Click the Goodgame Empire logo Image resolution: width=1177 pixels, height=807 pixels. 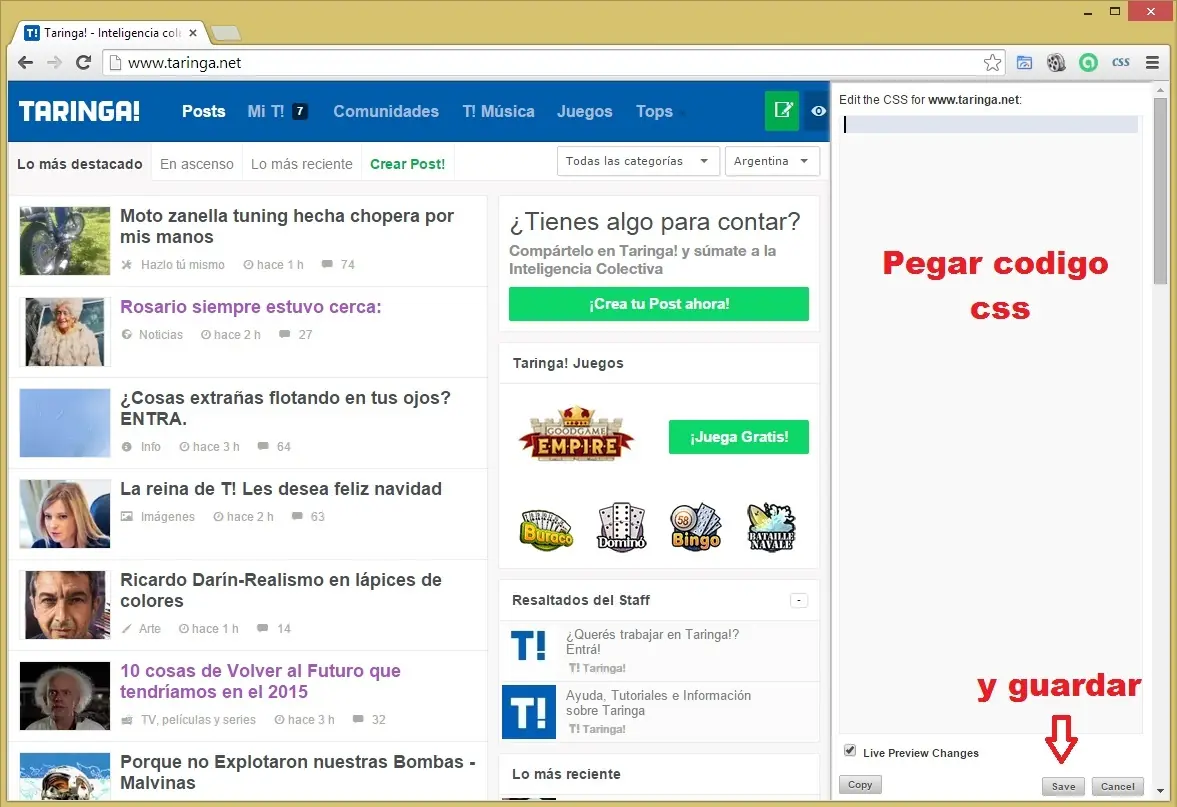pos(576,434)
